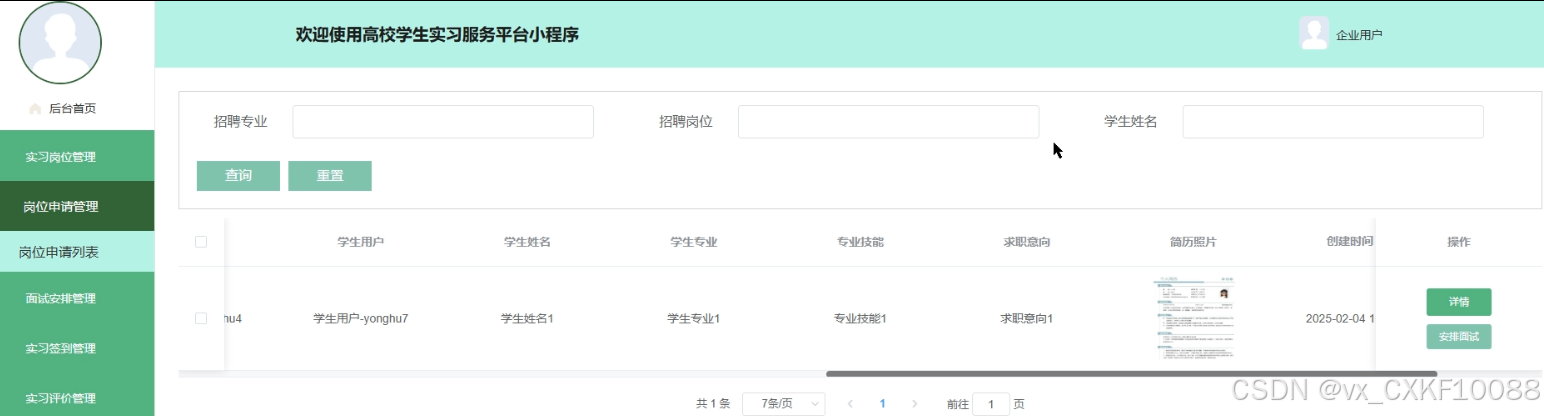The image size is (1544, 416).
Task: Click 安排面试 button in the row
Action: click(1459, 336)
